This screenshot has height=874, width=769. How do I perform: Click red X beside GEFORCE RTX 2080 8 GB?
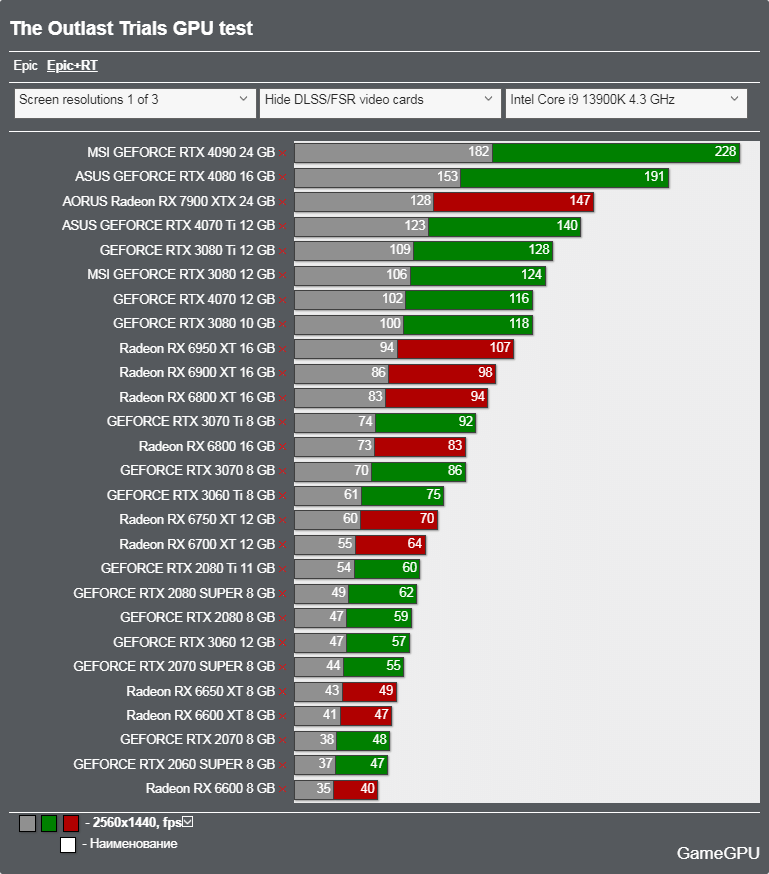283,618
